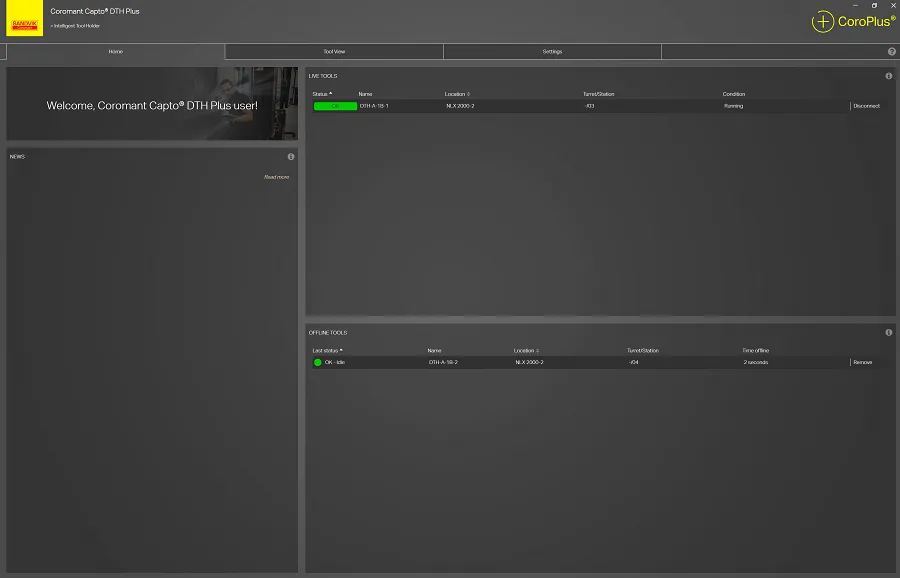Open the help question mark icon
Viewport: 900px width, 578px height.
tap(891, 51)
